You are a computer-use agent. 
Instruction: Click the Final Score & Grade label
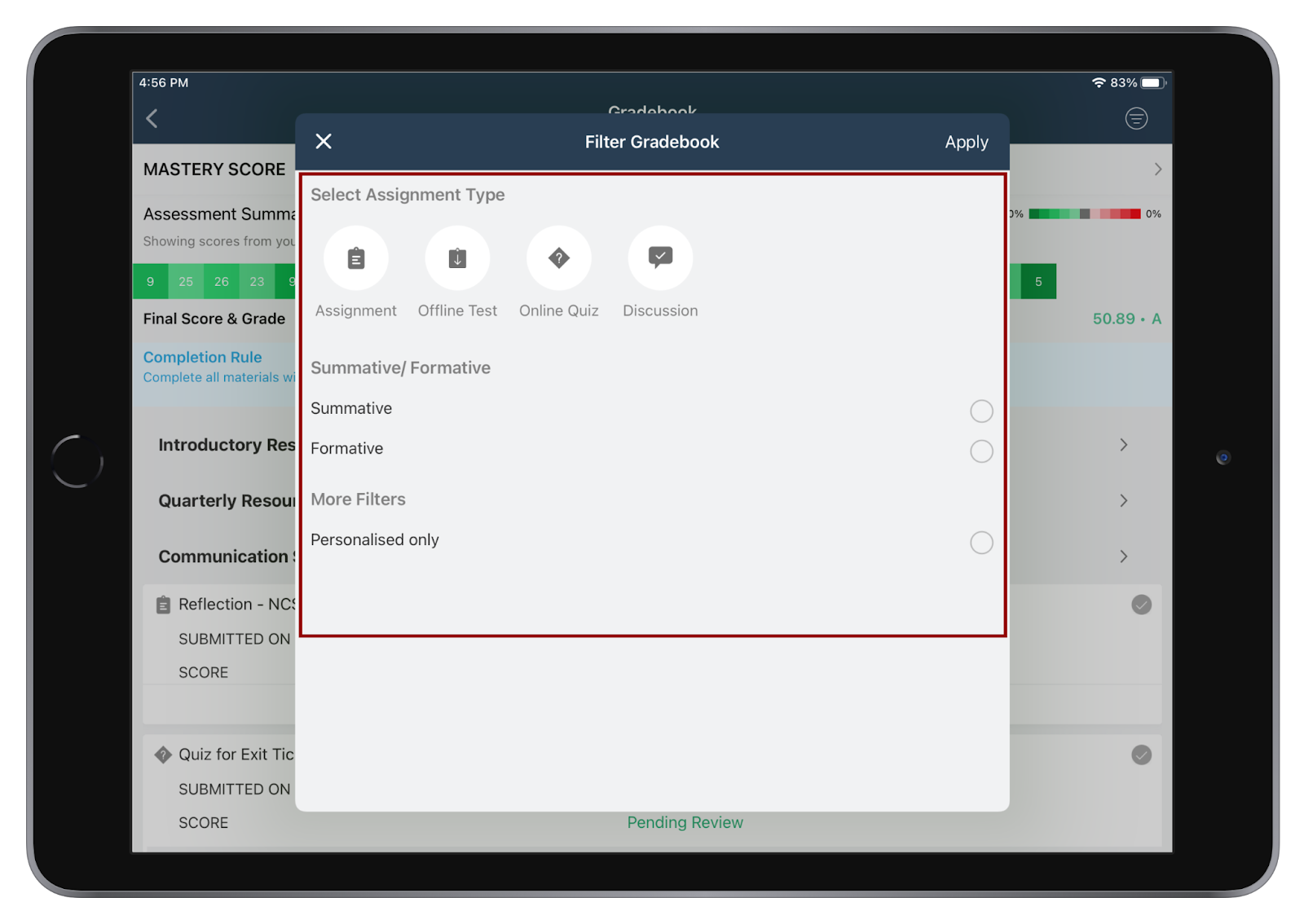214,319
